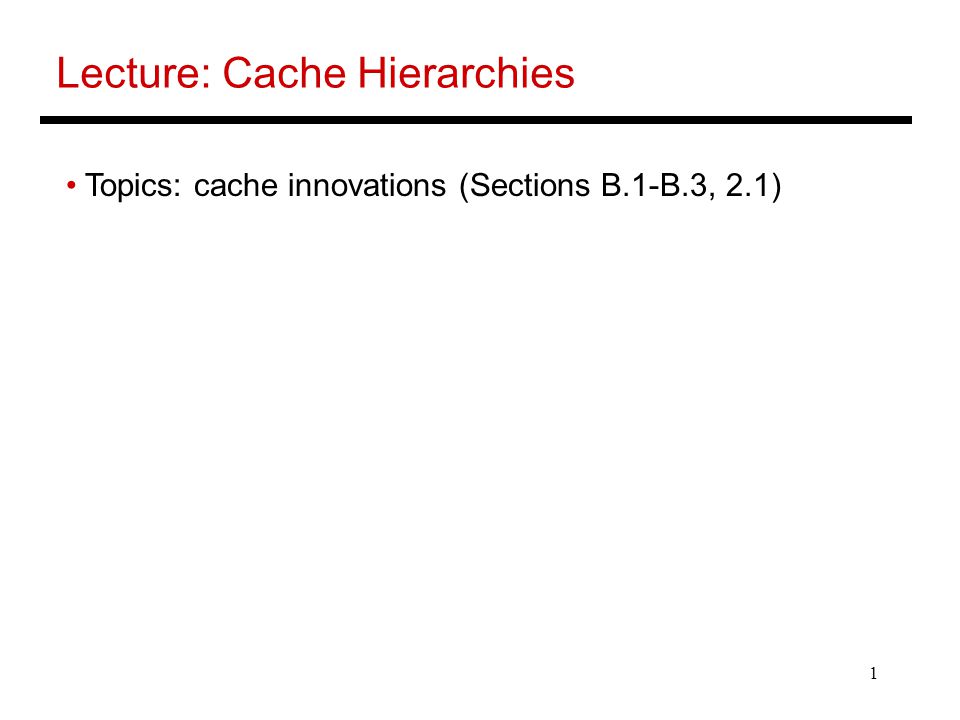Click the capital letter L in Lecture
Image resolution: width=960 pixels, height=720 pixels.
click(x=67, y=73)
